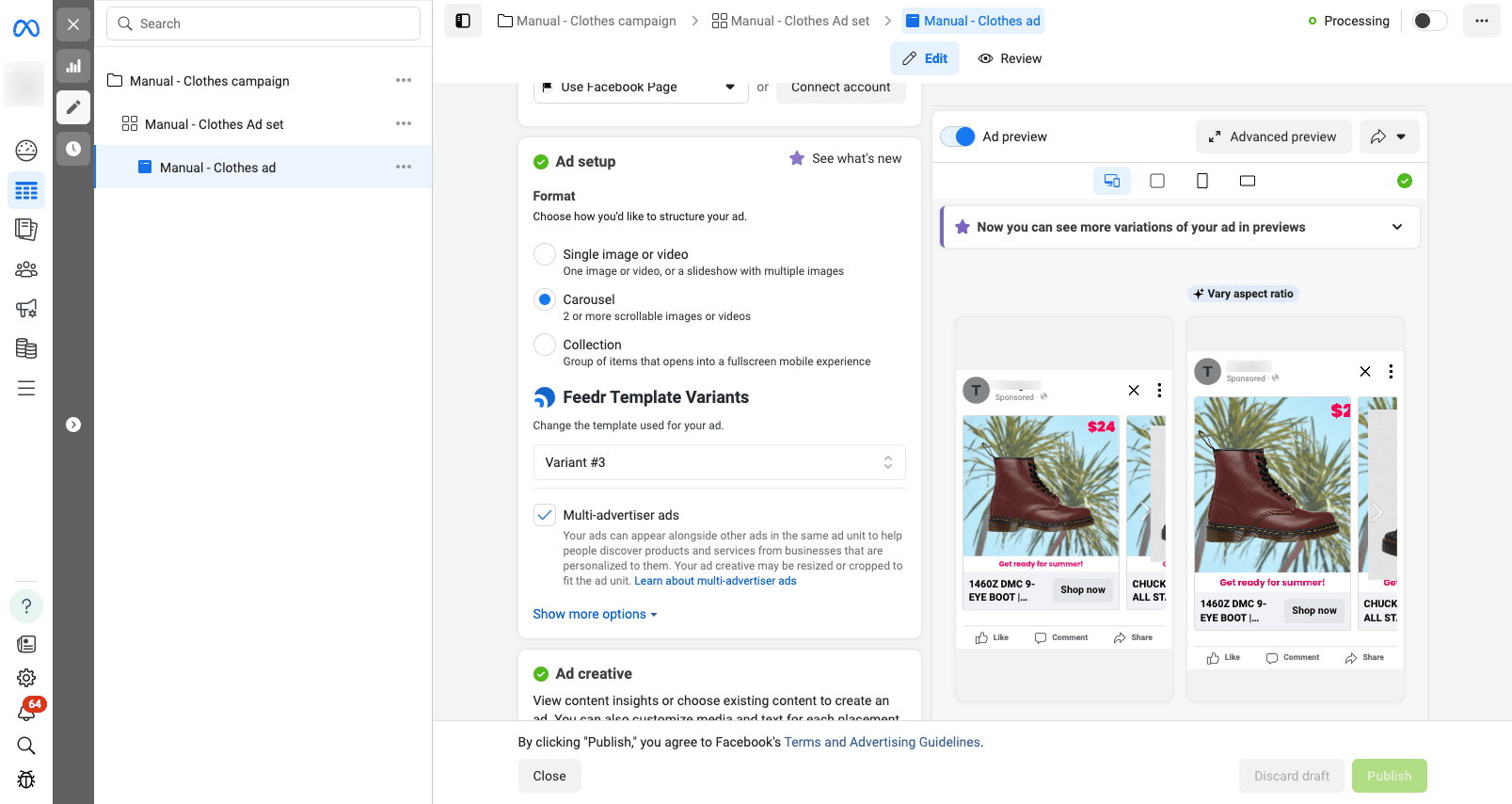Click the Search input field

pos(263,24)
